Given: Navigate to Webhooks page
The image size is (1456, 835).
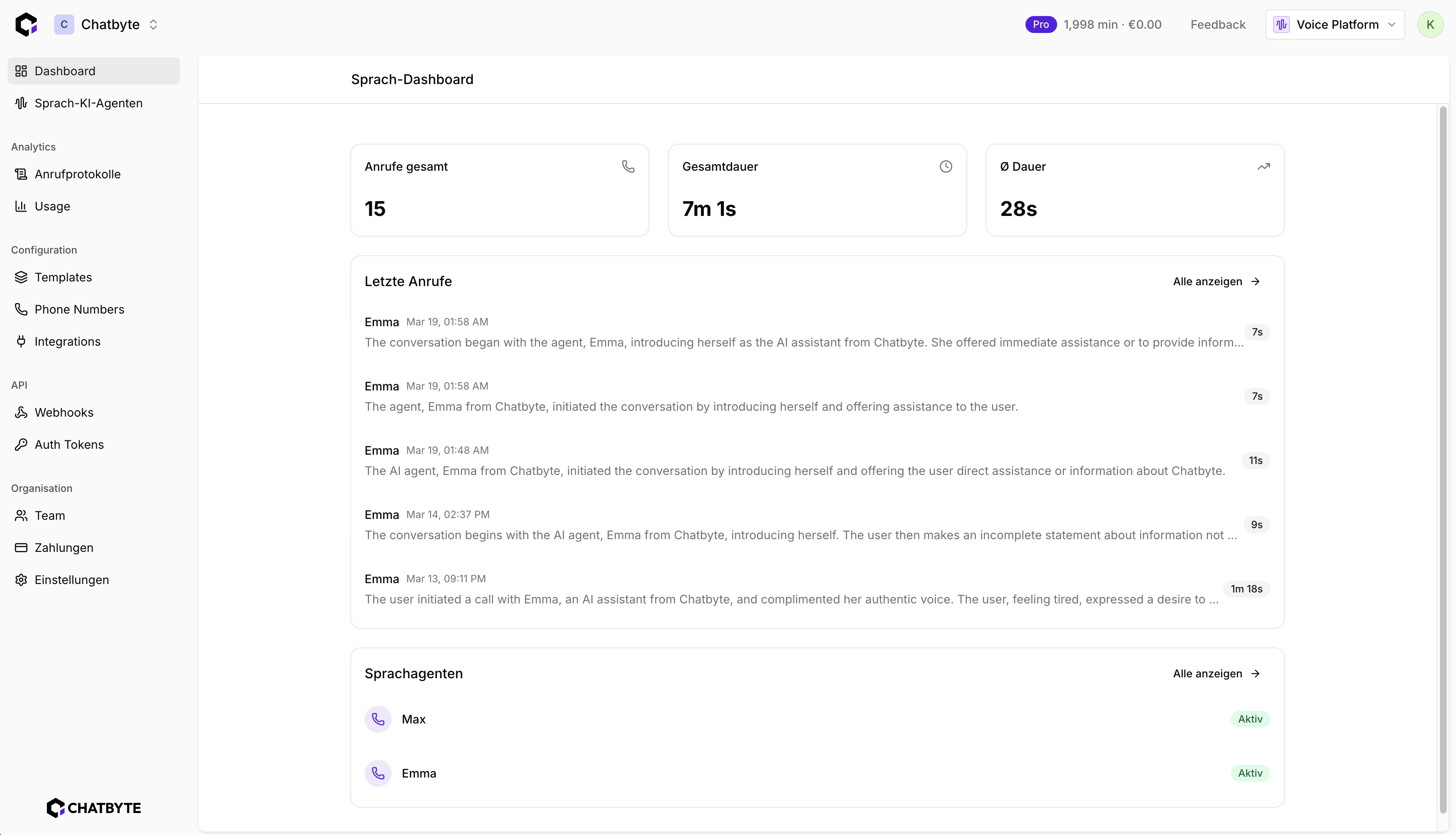Looking at the screenshot, I should pyautogui.click(x=64, y=413).
